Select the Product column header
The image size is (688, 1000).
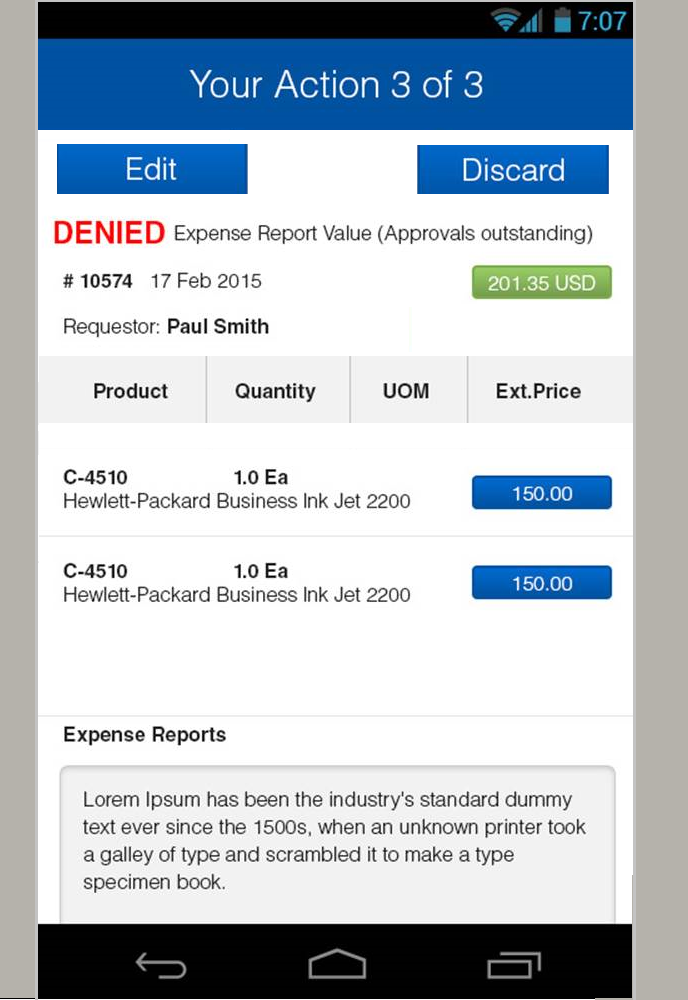pos(130,391)
